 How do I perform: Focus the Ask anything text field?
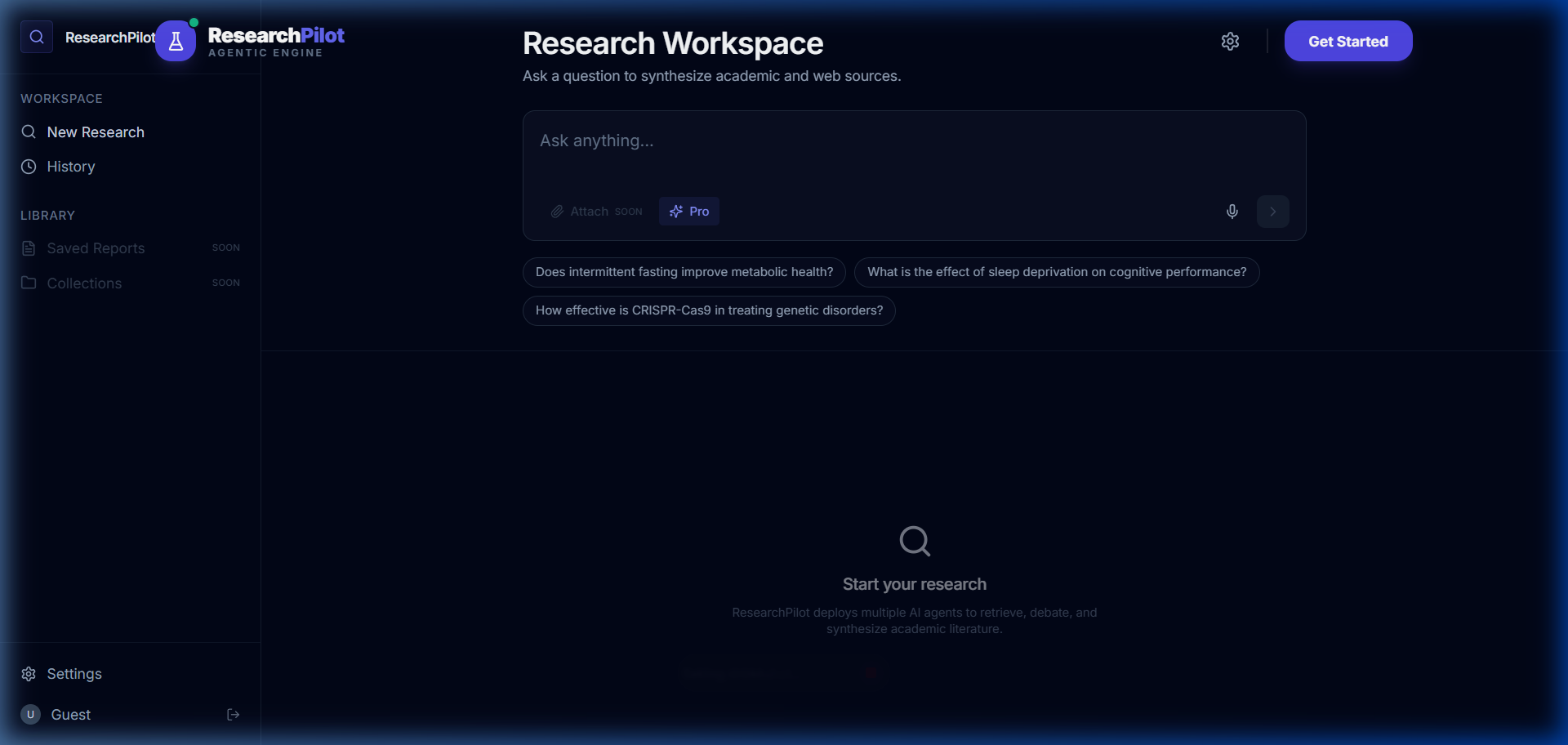(x=915, y=151)
